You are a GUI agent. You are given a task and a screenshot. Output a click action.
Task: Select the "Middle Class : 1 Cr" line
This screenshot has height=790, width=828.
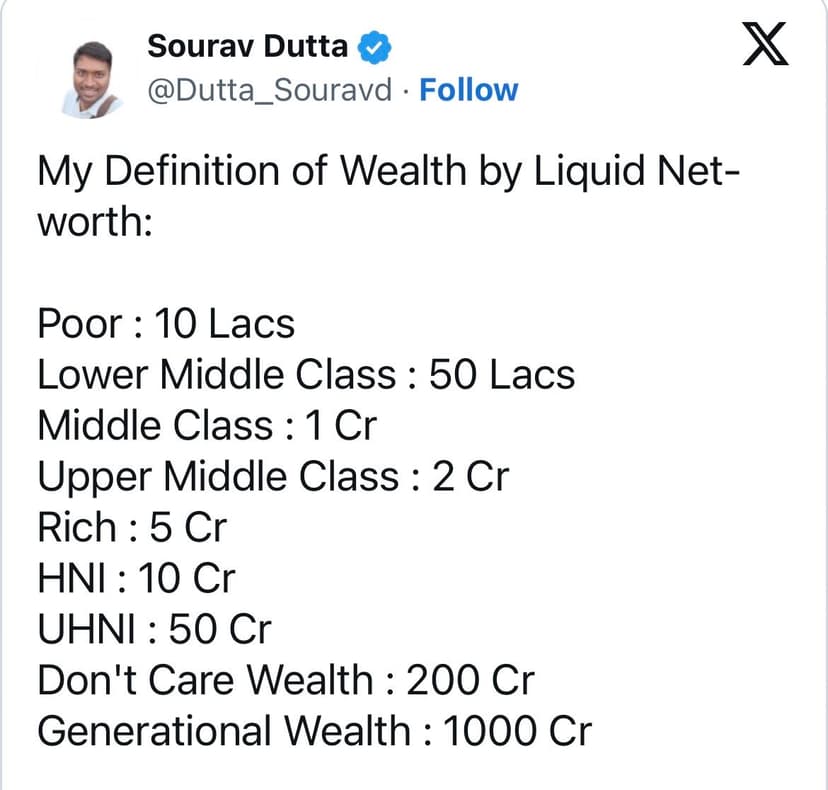(206, 426)
